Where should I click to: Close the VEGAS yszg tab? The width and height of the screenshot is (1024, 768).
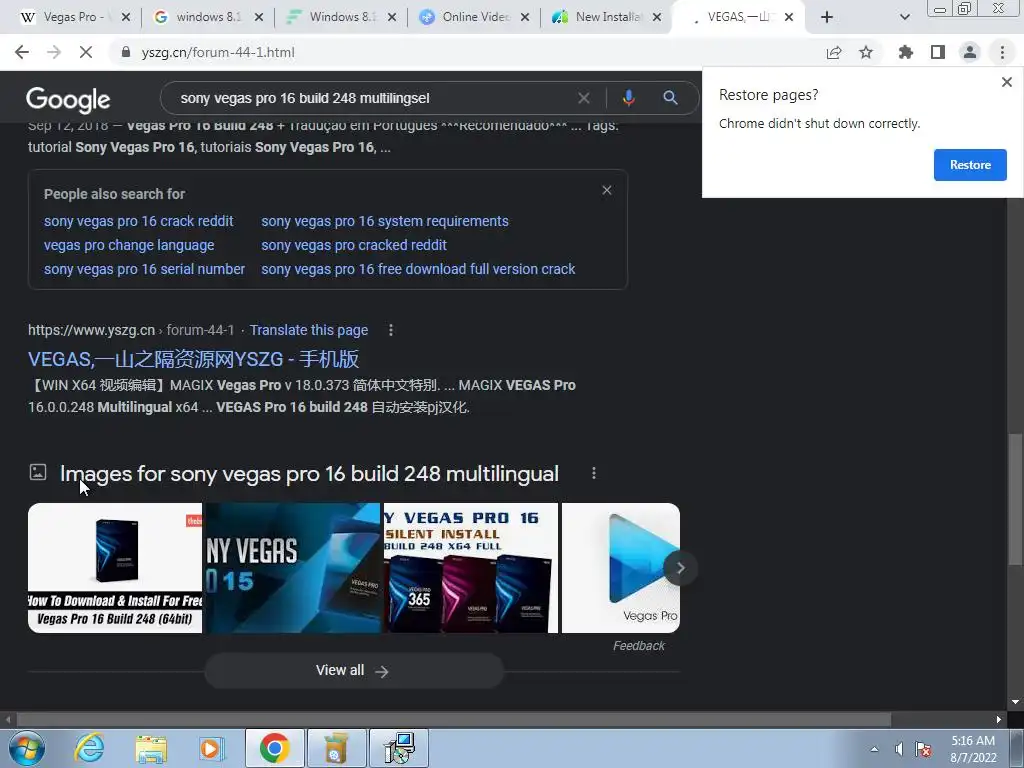coord(789,17)
